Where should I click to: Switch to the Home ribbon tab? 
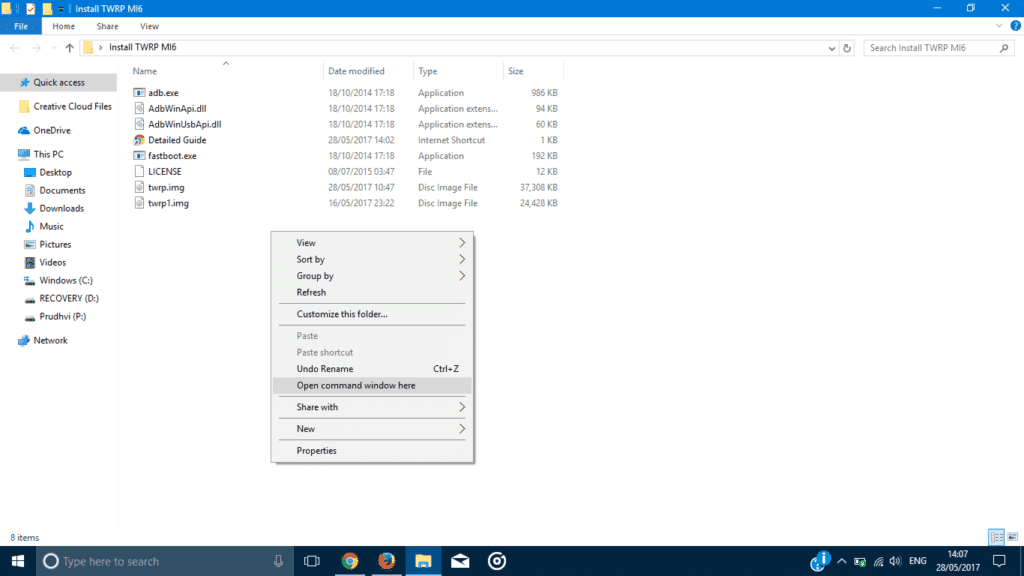point(63,26)
